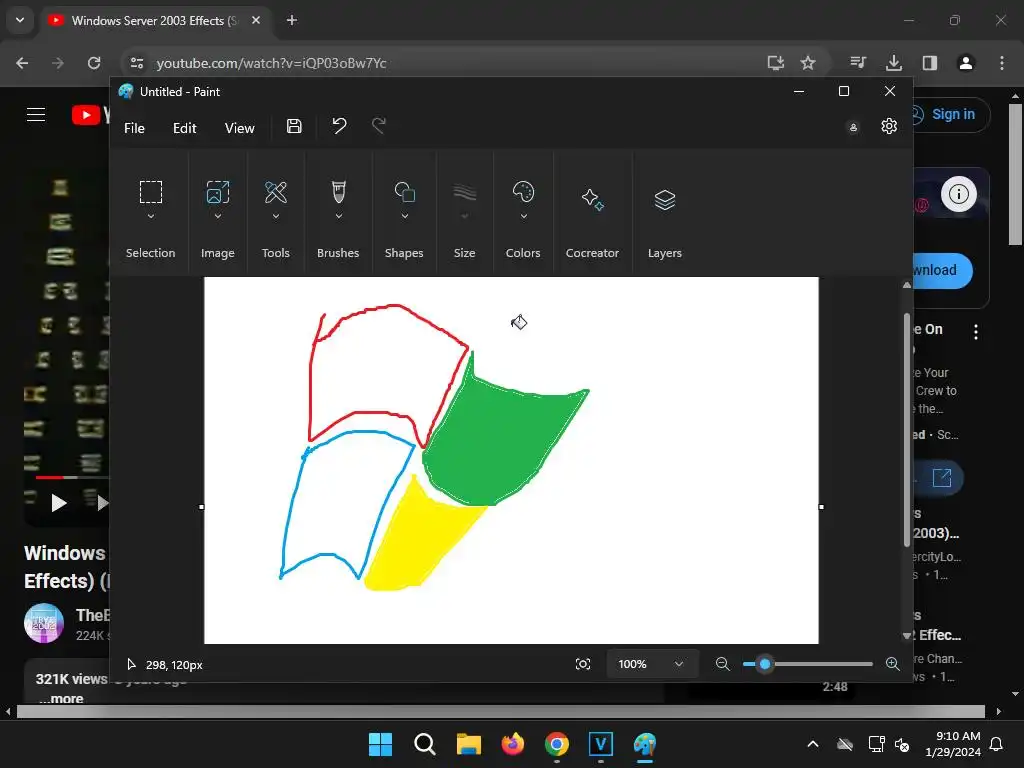Click the Paint account profile icon
Screen dimensions: 1024x768
coord(853,127)
